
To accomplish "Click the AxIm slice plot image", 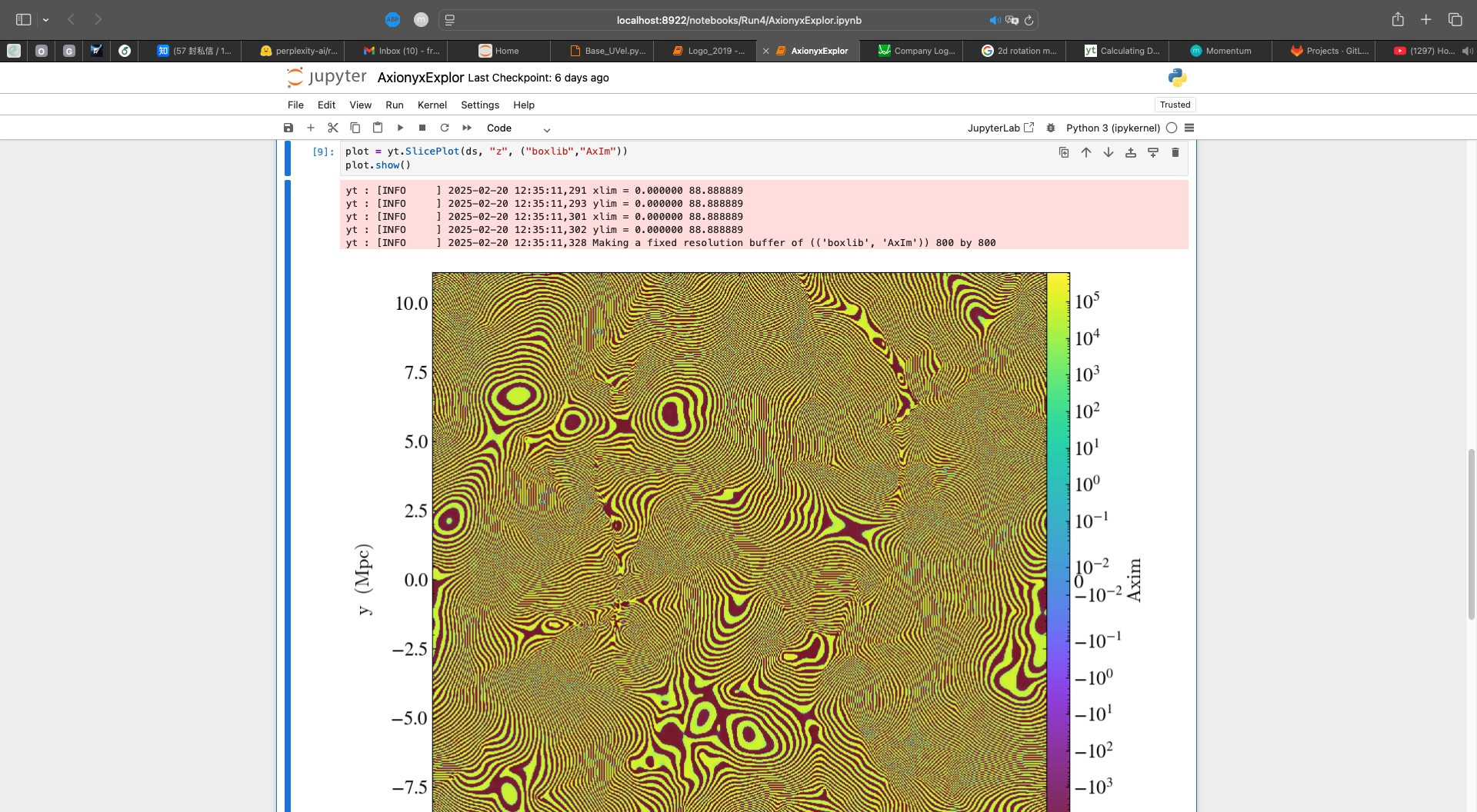I will pos(739,542).
